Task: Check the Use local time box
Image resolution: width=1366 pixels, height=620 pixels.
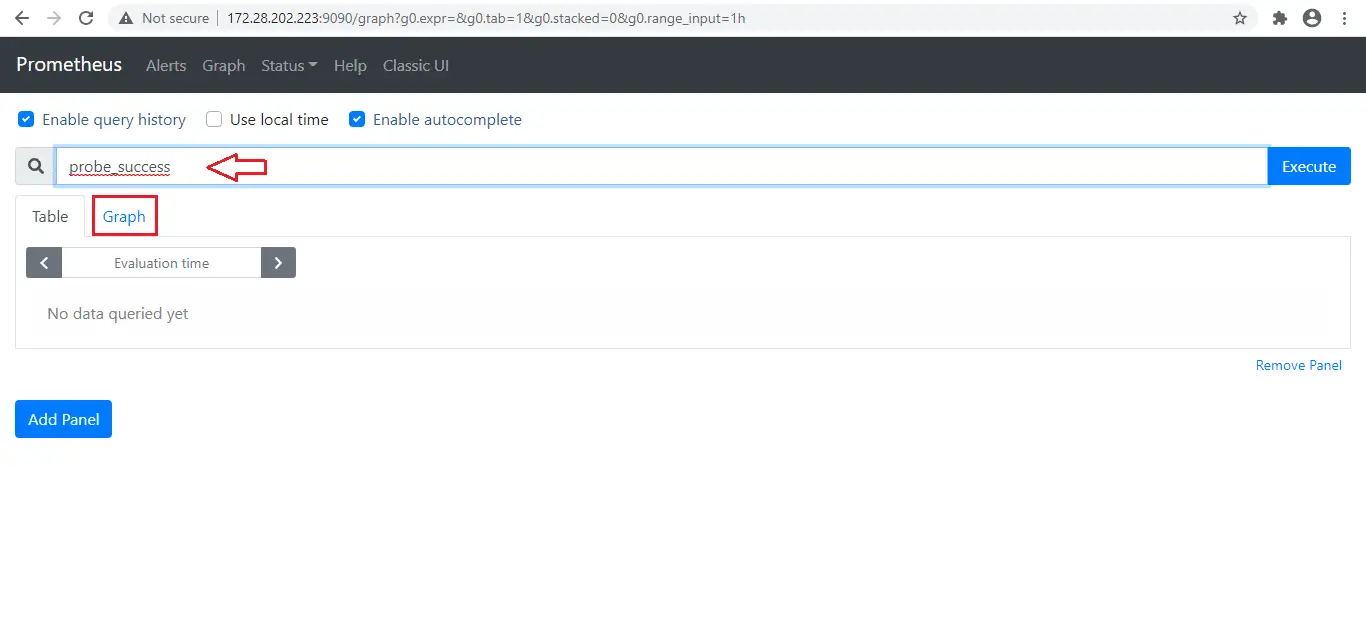Action: [214, 119]
